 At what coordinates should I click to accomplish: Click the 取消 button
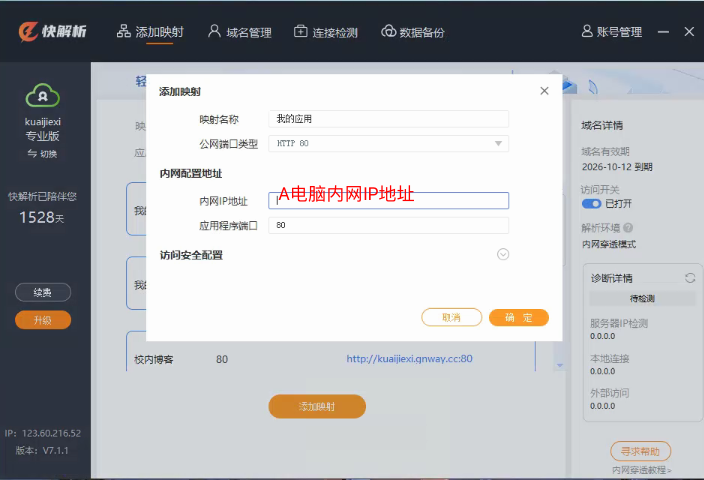452,317
